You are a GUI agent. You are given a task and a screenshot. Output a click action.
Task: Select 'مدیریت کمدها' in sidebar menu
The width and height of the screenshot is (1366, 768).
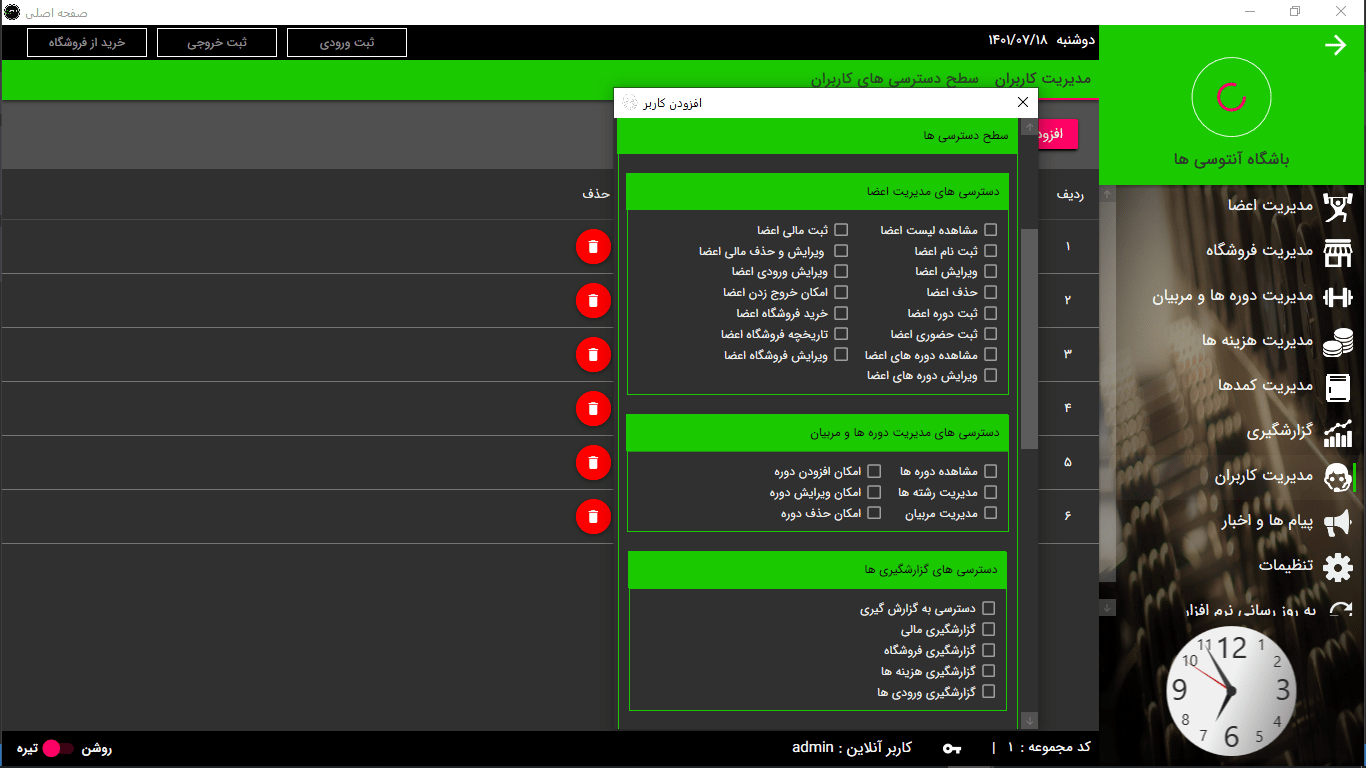tap(1264, 386)
